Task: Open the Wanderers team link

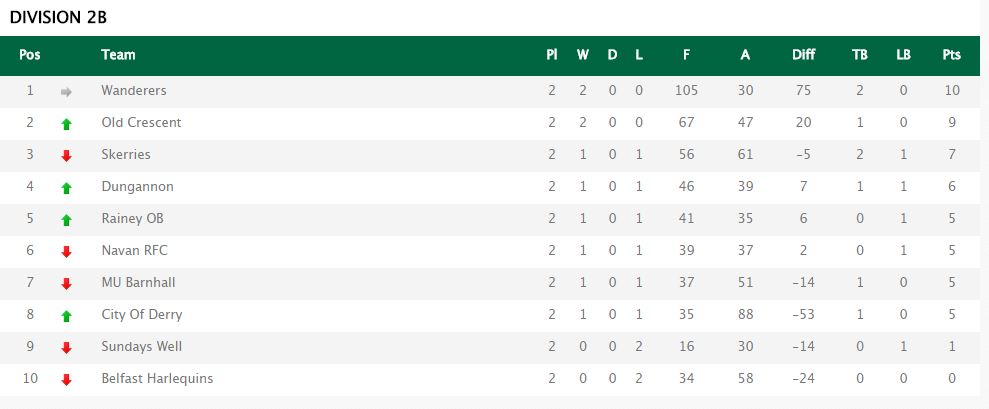Action: point(134,91)
